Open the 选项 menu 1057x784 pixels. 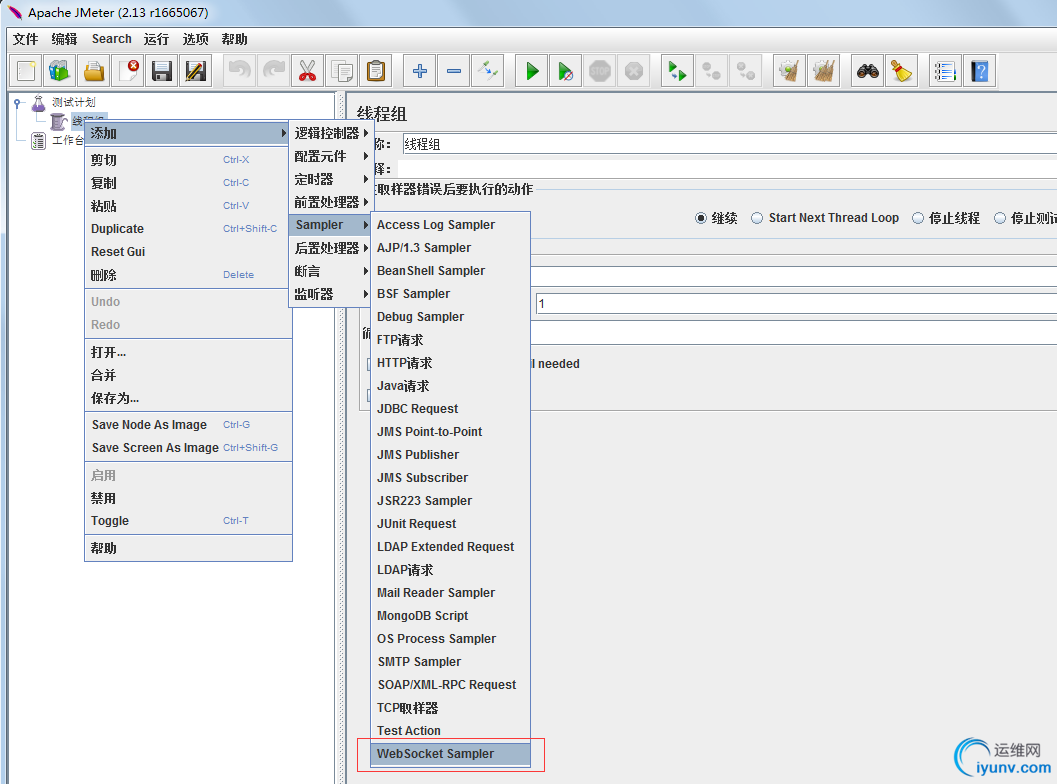(x=195, y=39)
